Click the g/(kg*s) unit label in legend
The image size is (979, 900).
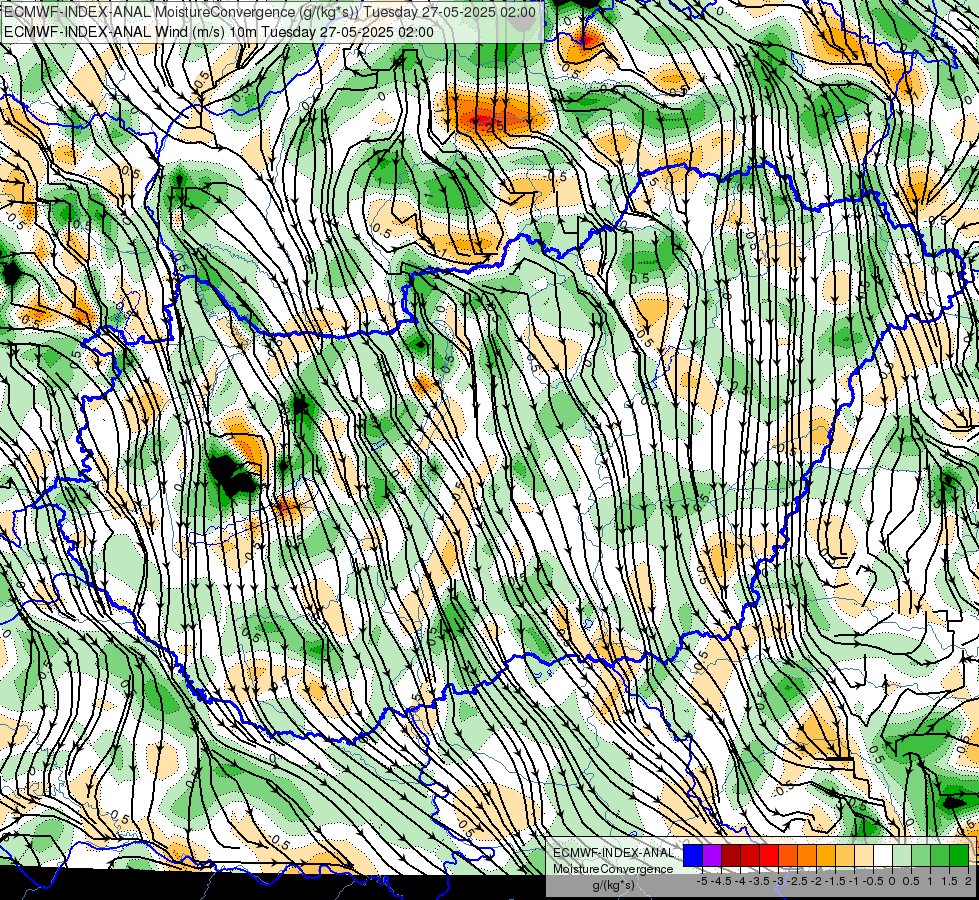click(x=614, y=885)
